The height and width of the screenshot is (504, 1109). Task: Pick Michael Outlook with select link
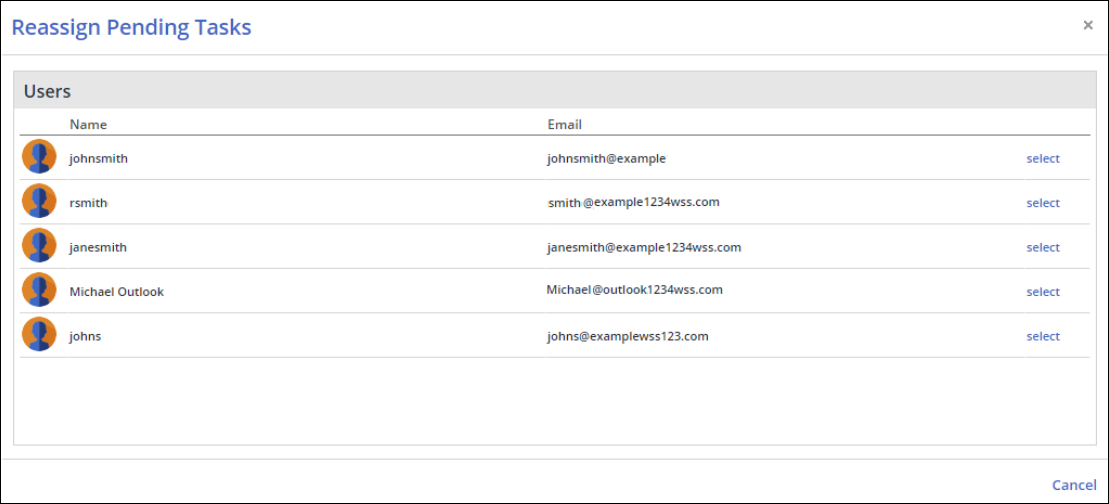1042,292
